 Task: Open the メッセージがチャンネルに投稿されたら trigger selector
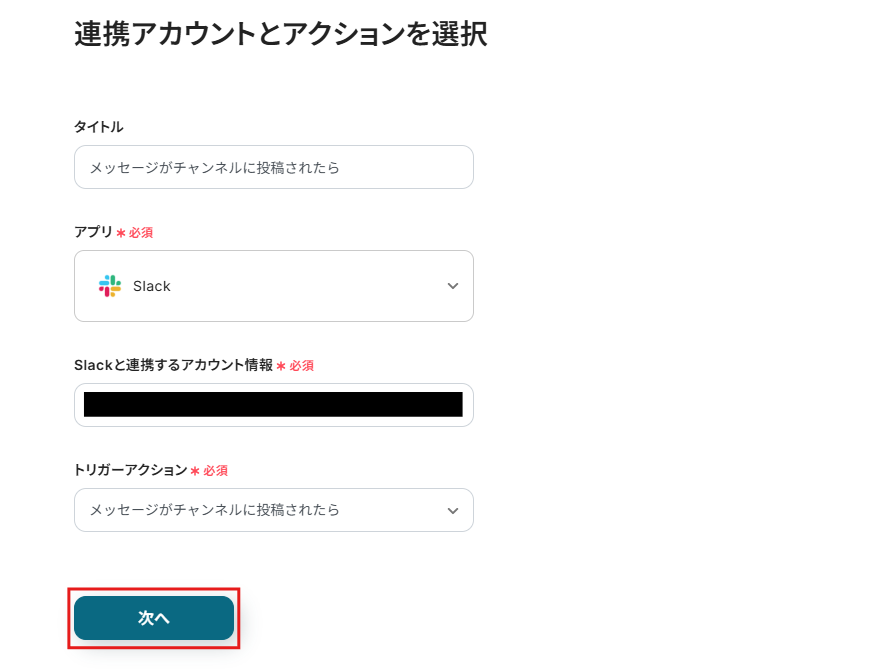(x=260, y=510)
